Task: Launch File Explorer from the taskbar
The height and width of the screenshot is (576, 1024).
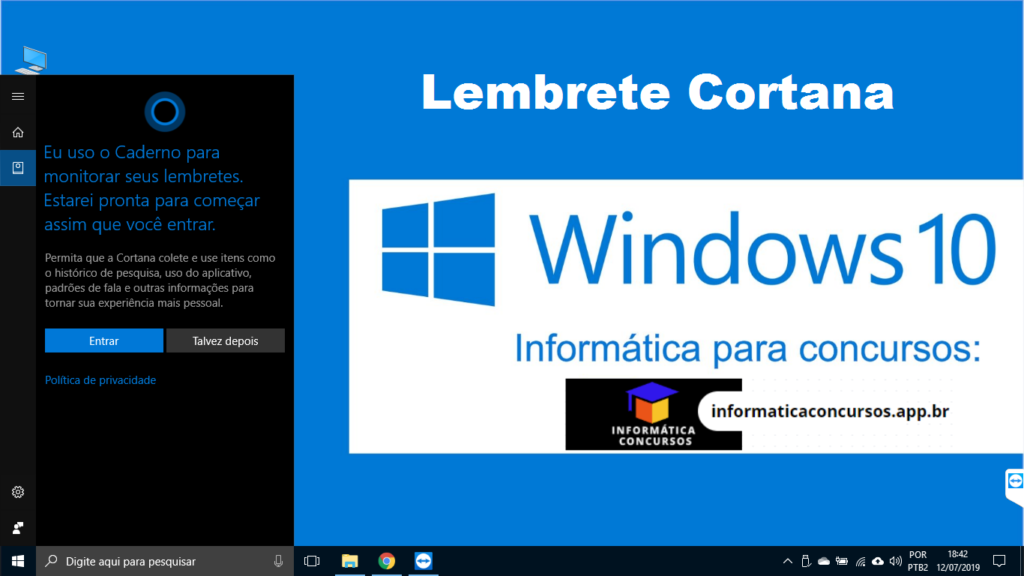Action: [350, 561]
